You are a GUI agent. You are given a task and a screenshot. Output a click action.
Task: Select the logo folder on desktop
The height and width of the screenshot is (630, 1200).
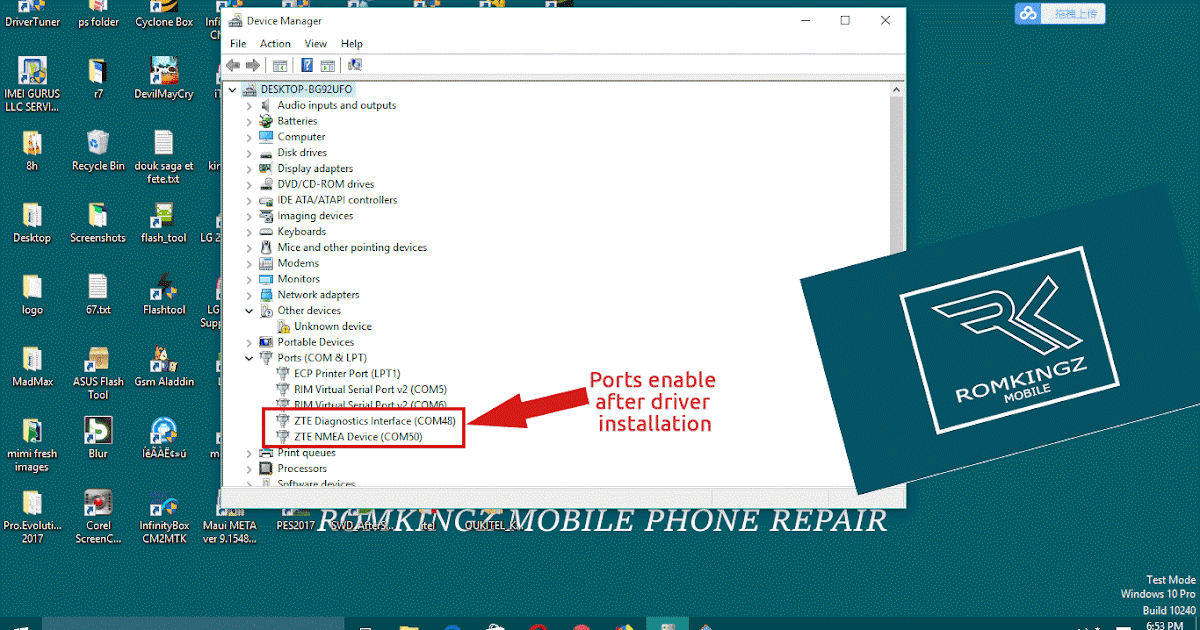coord(32,294)
